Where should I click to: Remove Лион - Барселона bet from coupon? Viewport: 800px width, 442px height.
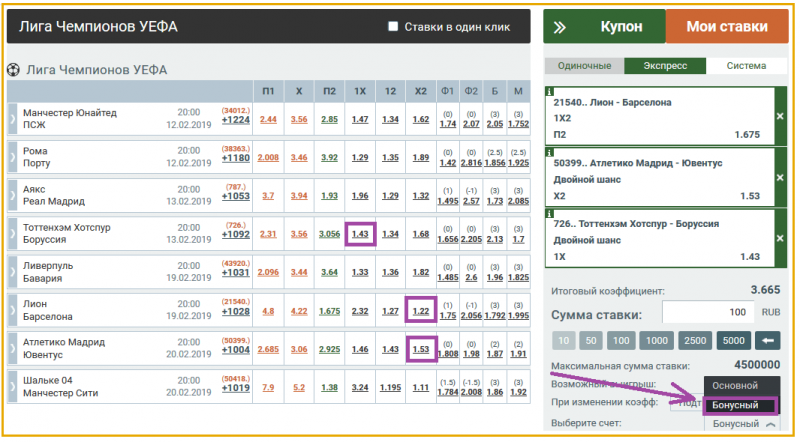coord(780,116)
